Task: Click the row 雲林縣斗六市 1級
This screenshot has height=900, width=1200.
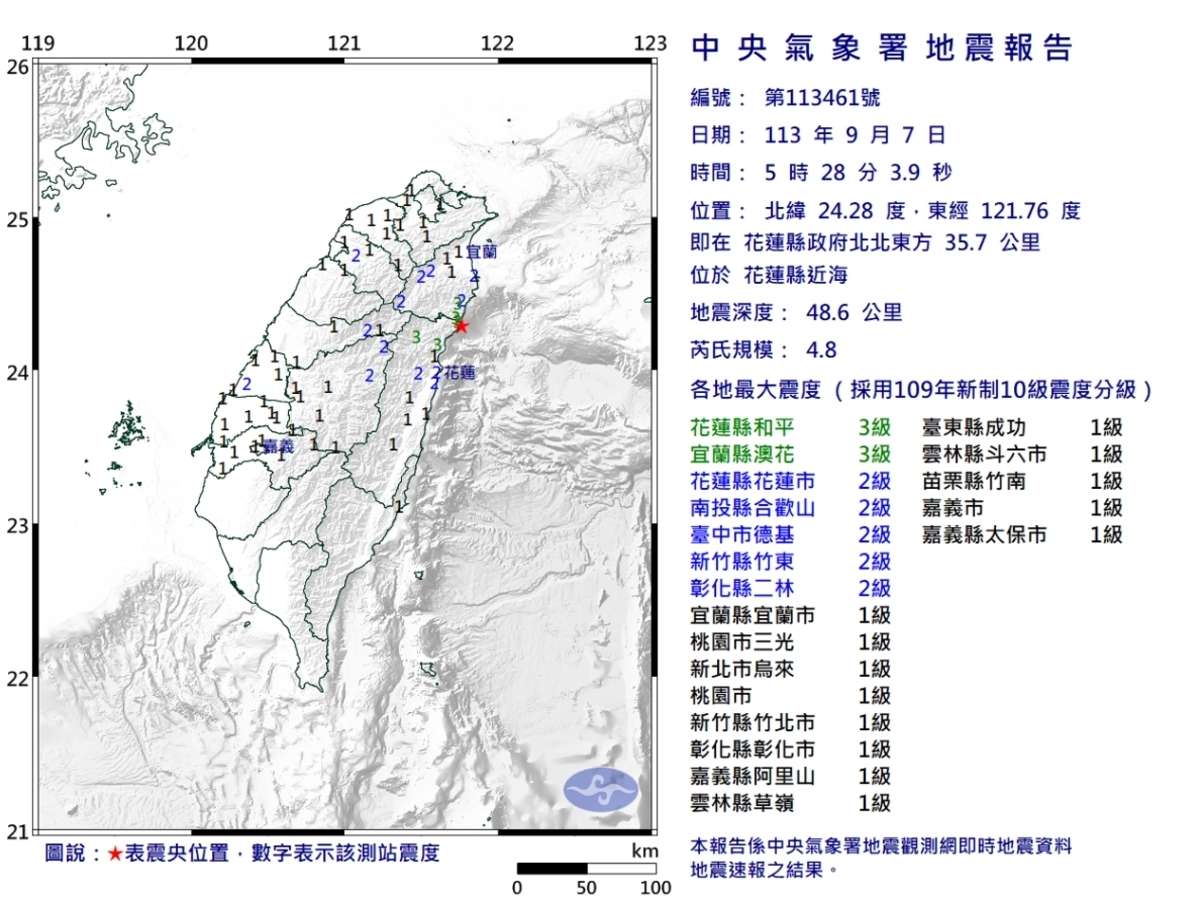Action: [1023, 455]
